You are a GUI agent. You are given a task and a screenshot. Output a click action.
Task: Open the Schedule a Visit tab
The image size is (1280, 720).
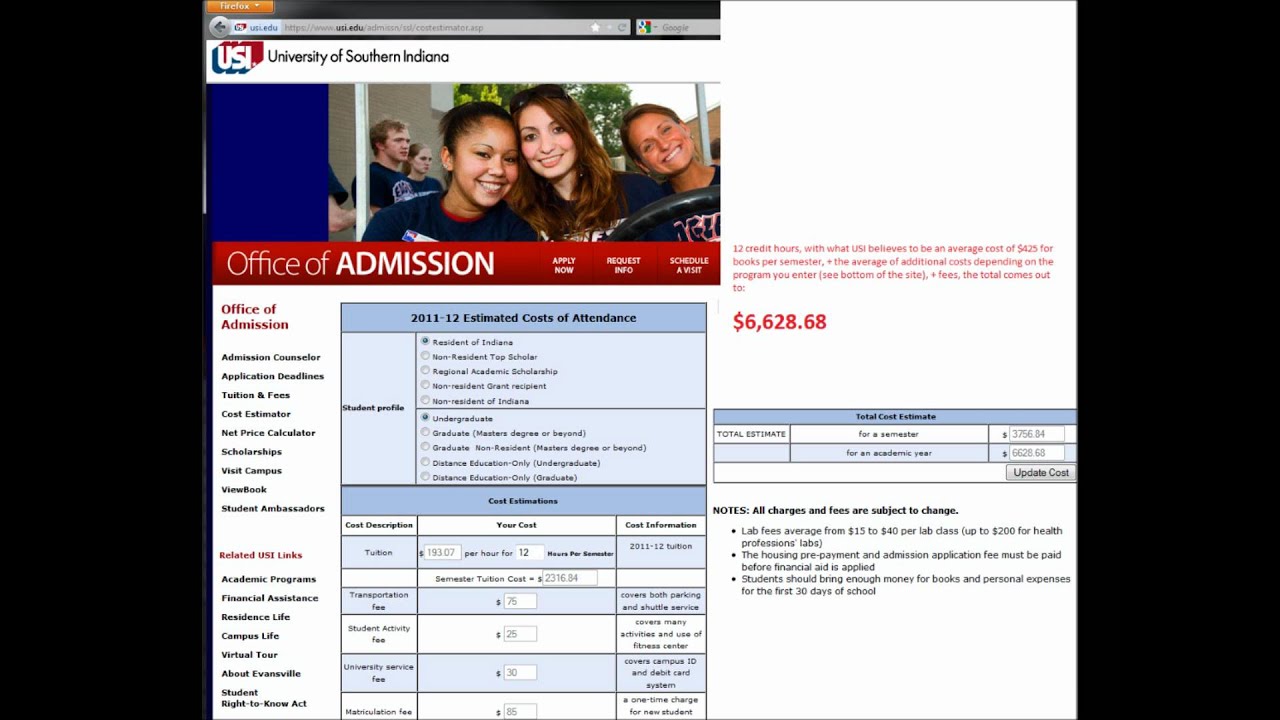689,265
